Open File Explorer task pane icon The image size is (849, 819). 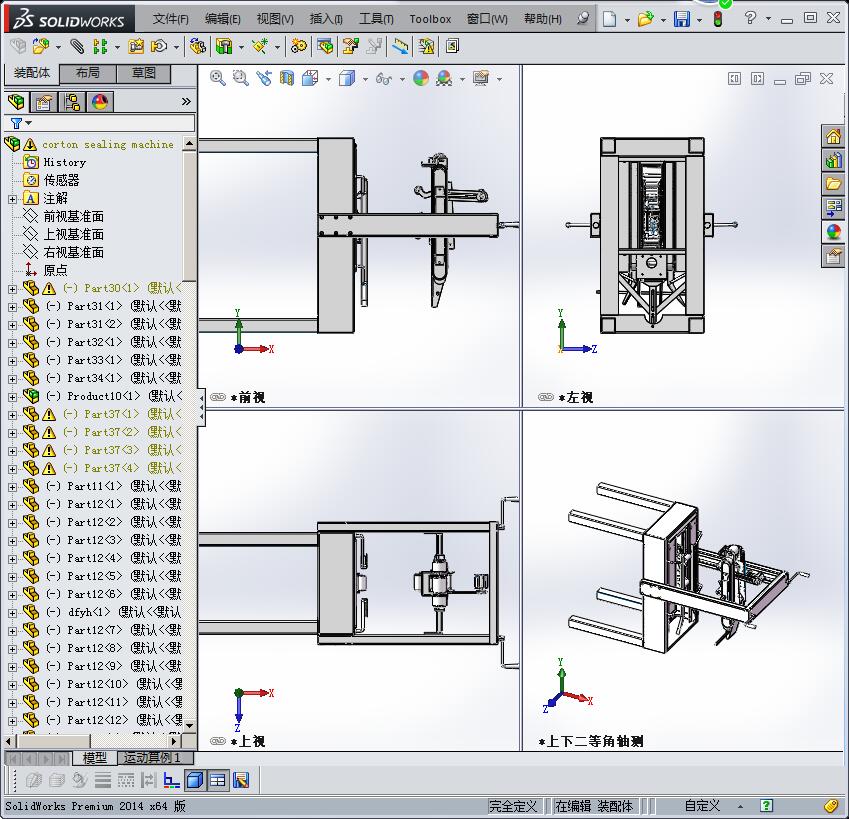pyautogui.click(x=833, y=184)
